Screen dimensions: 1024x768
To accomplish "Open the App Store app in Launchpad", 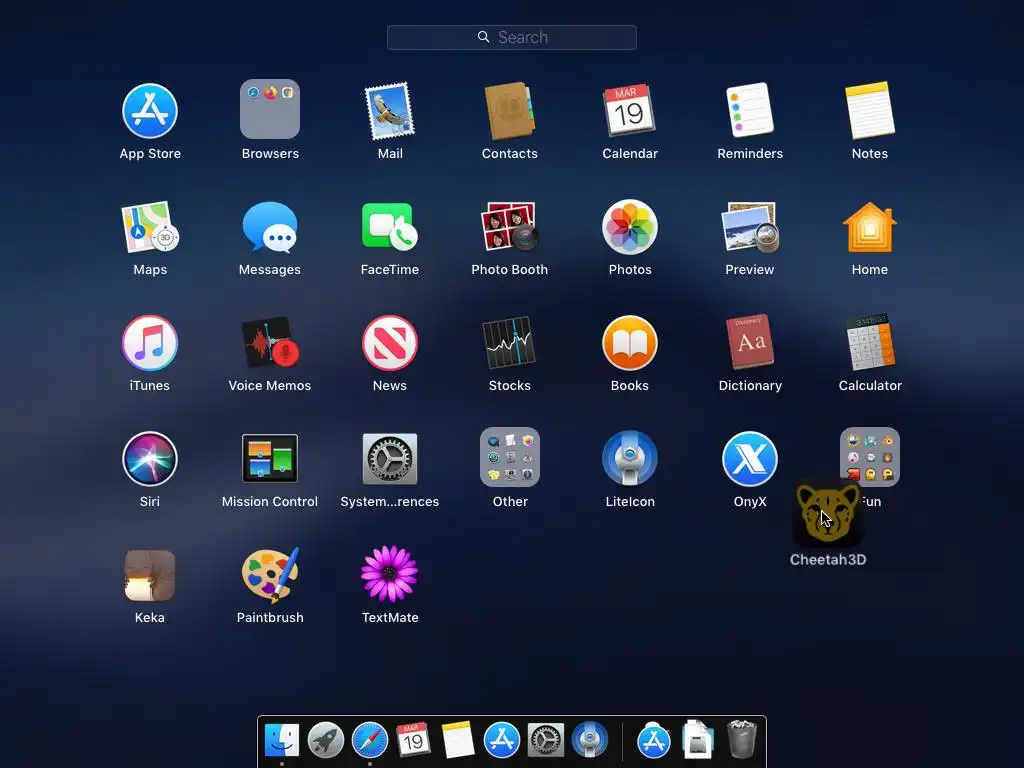I will [x=150, y=111].
